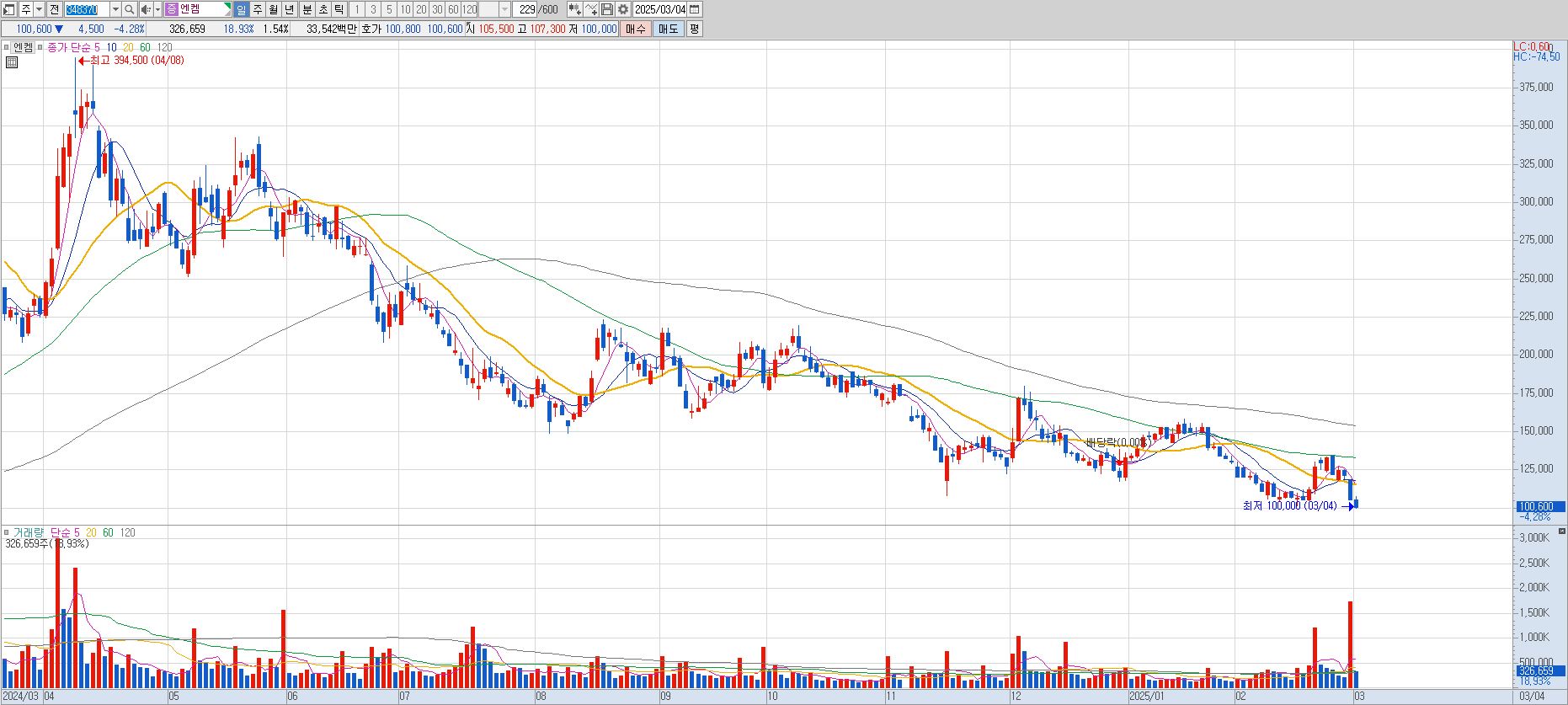Image resolution: width=1568 pixels, height=705 pixels.
Task: Select the 10 interval tab
Action: coord(405,9)
